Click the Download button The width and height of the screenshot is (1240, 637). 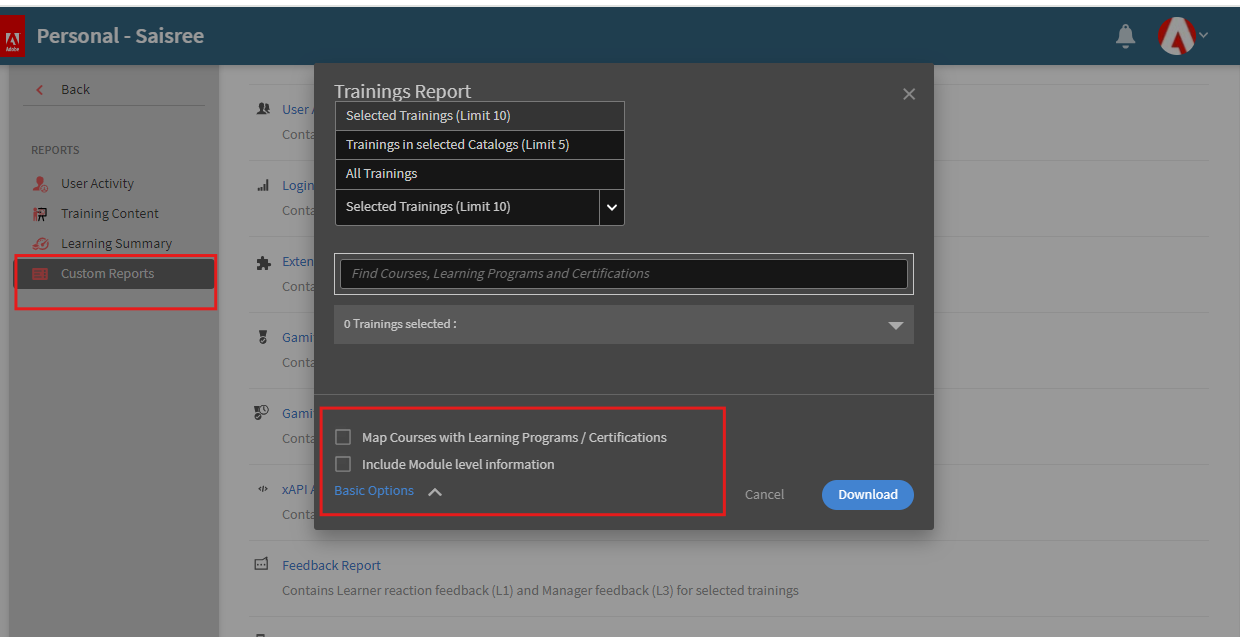[867, 494]
